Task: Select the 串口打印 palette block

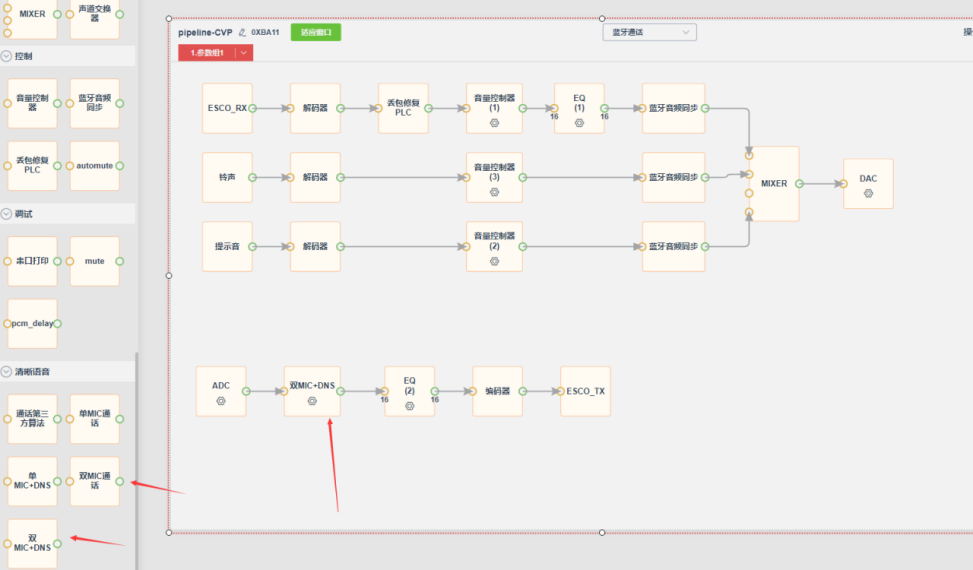Action: click(32, 261)
